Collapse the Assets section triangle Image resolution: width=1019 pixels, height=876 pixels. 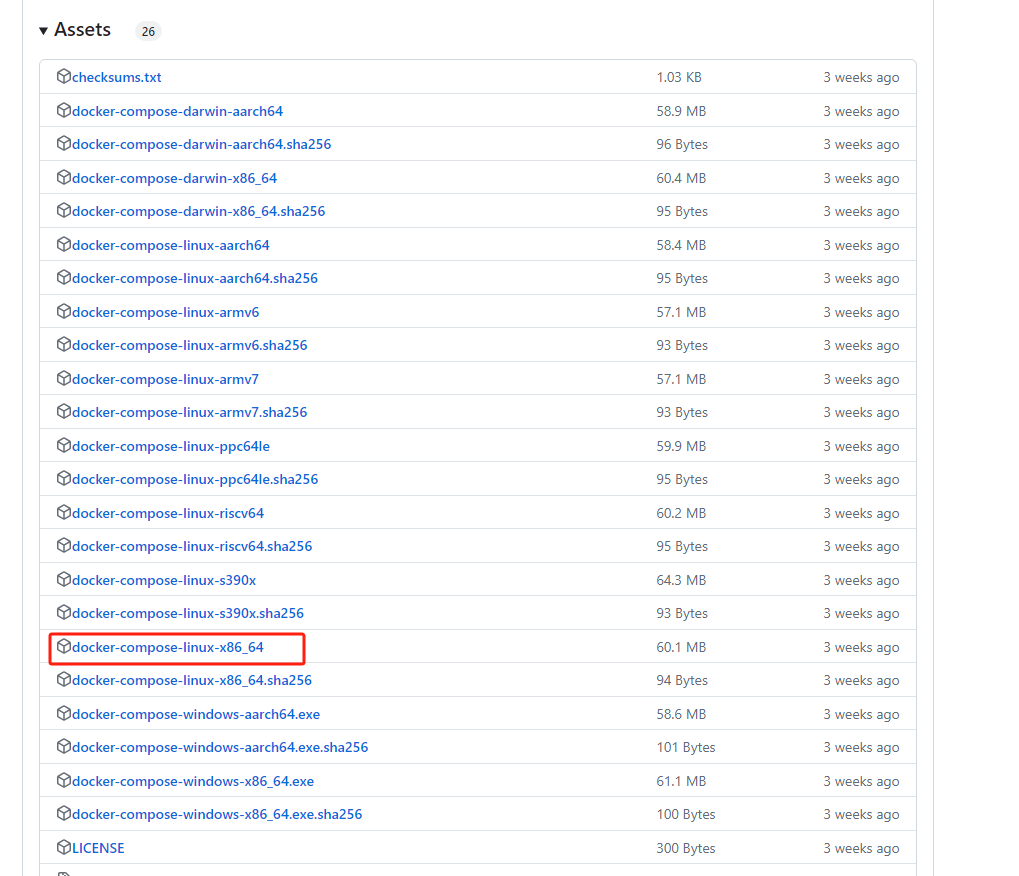44,31
